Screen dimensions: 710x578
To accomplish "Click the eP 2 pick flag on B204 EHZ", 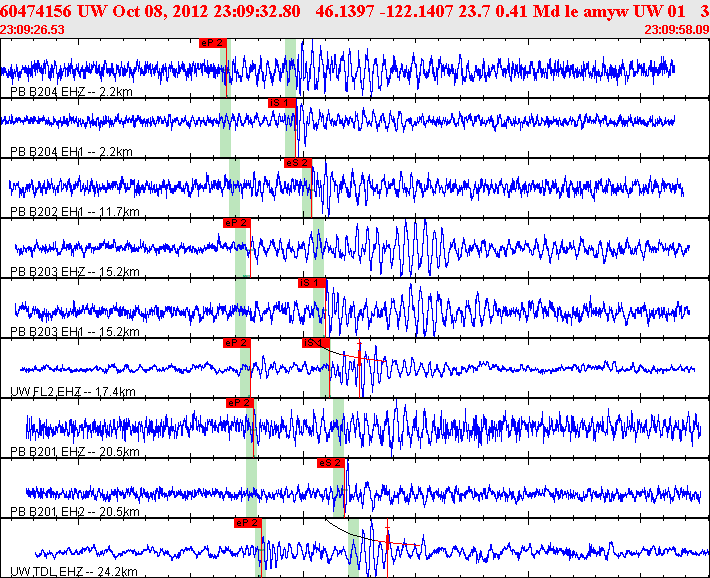I will pyautogui.click(x=213, y=43).
